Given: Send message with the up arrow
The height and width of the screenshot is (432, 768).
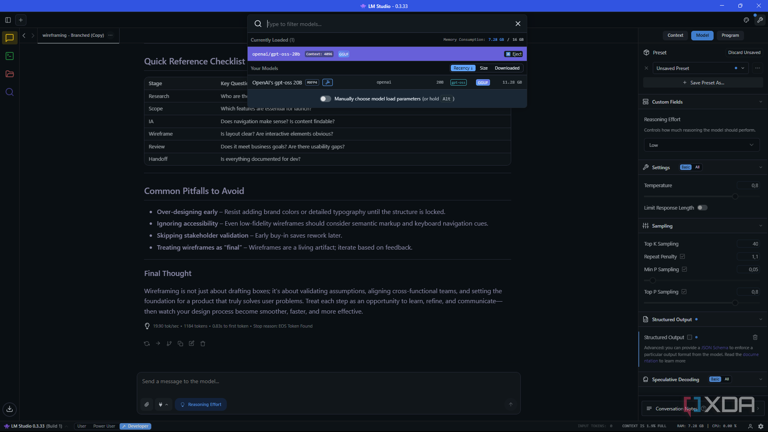Looking at the screenshot, I should (510, 405).
